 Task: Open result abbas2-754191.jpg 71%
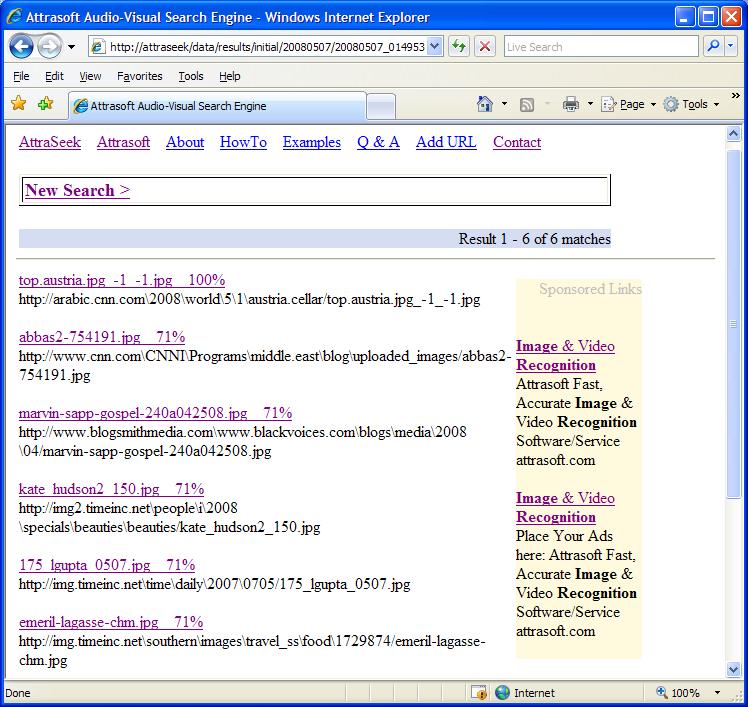(x=102, y=337)
